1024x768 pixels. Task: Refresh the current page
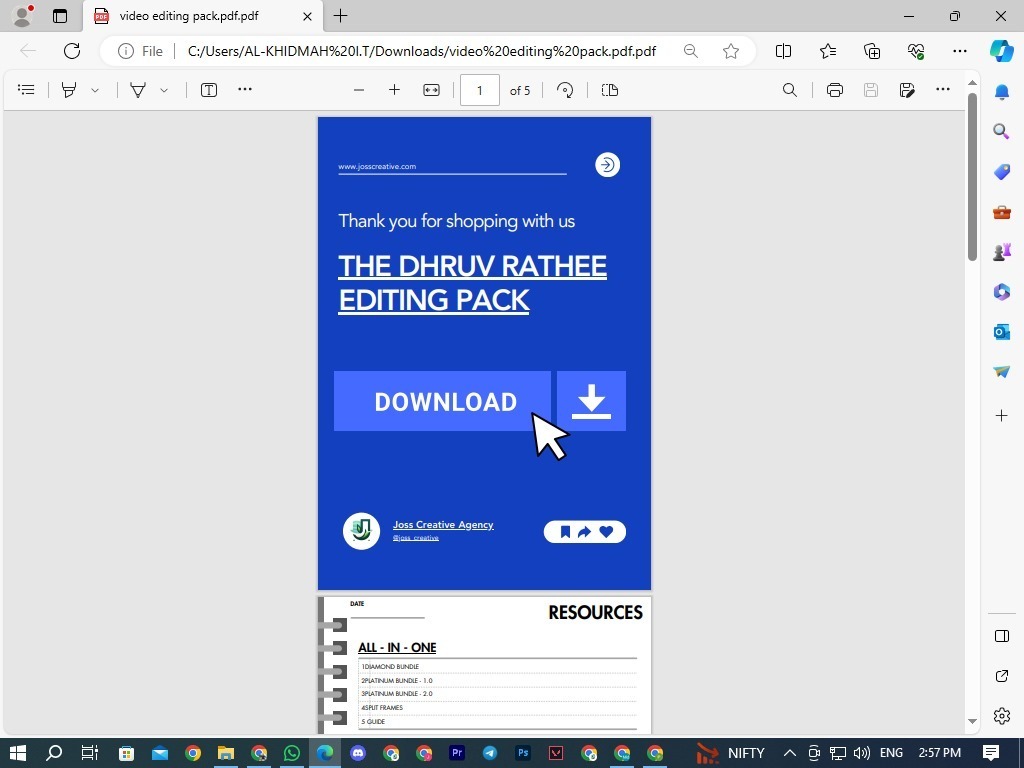[72, 51]
